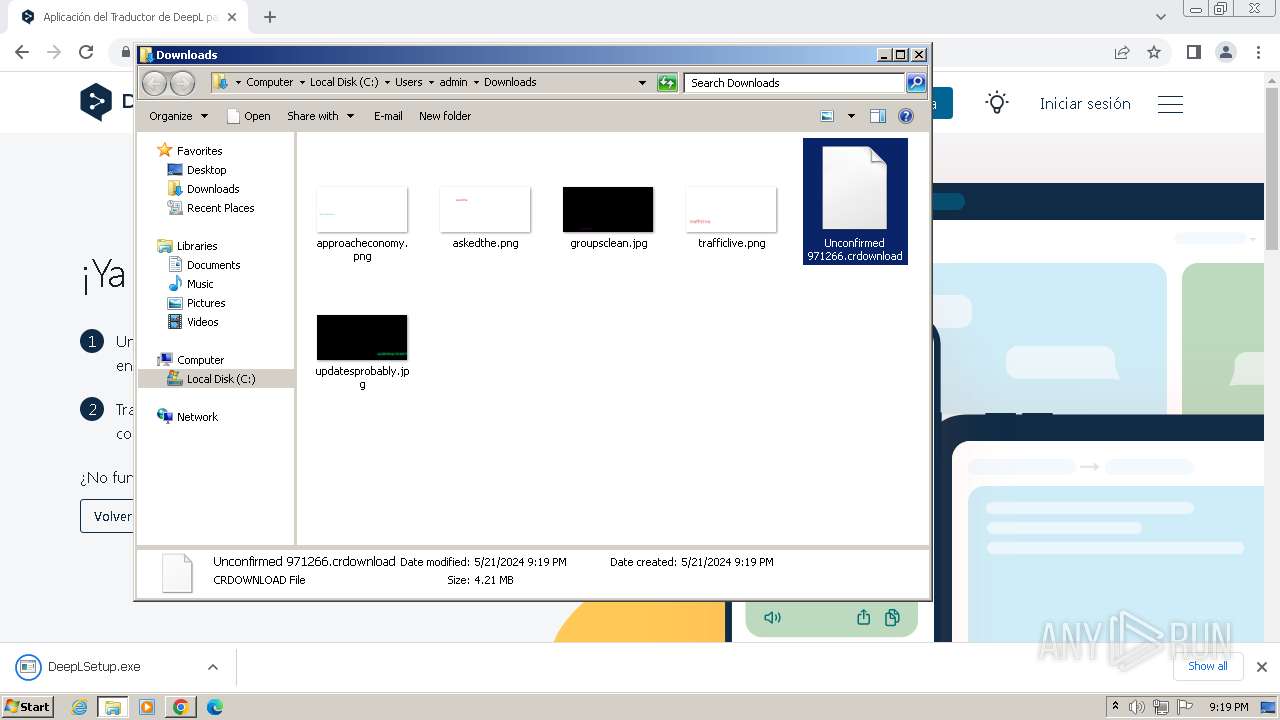Click the search magnifier icon in Explorer
Viewport: 1280px width, 720px height.
[915, 83]
